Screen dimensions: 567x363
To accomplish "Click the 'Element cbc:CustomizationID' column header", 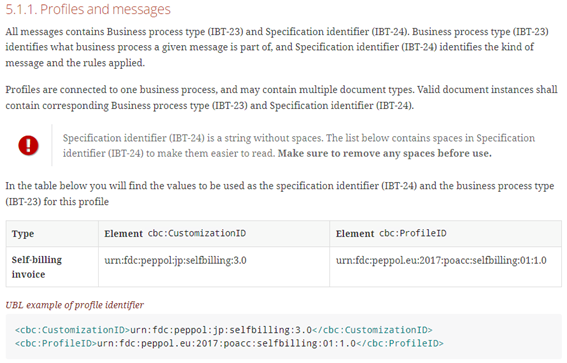I will click(175, 234).
